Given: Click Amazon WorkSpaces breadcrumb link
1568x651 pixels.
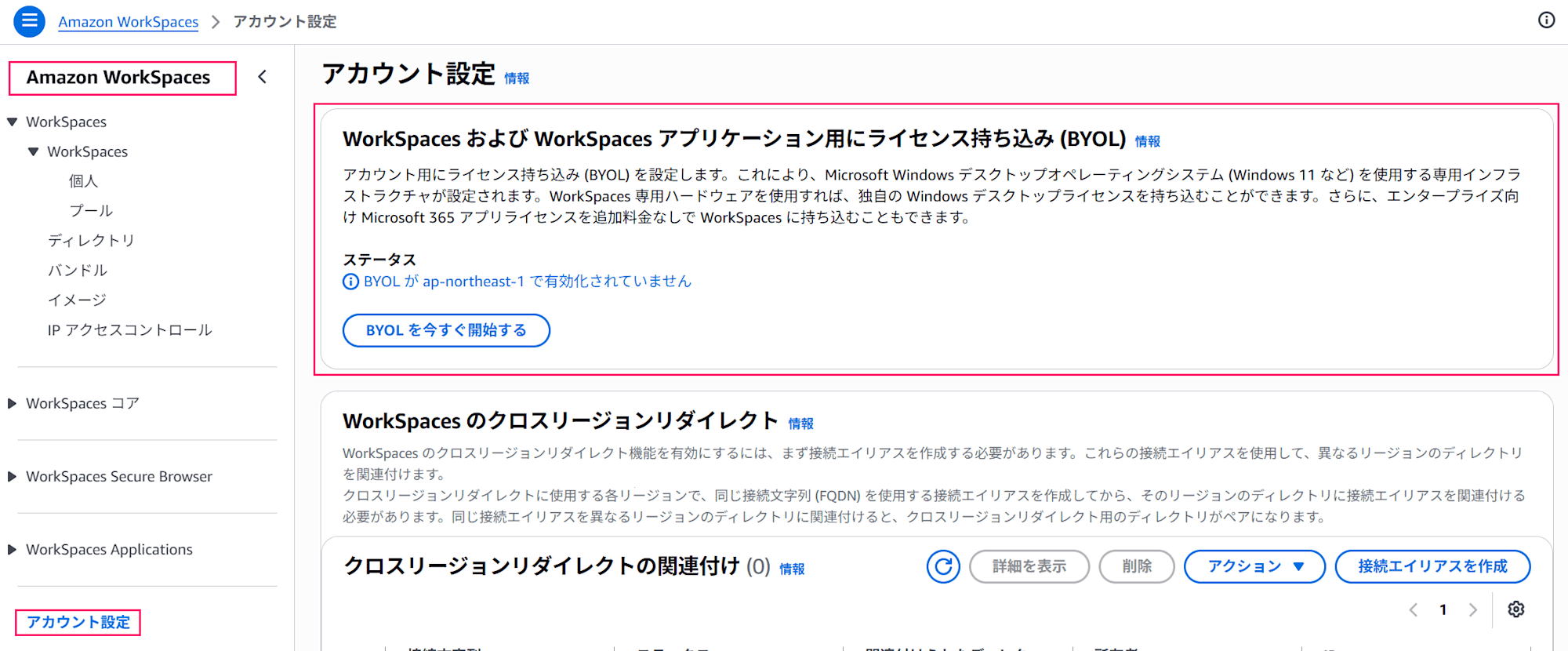Looking at the screenshot, I should 129,22.
